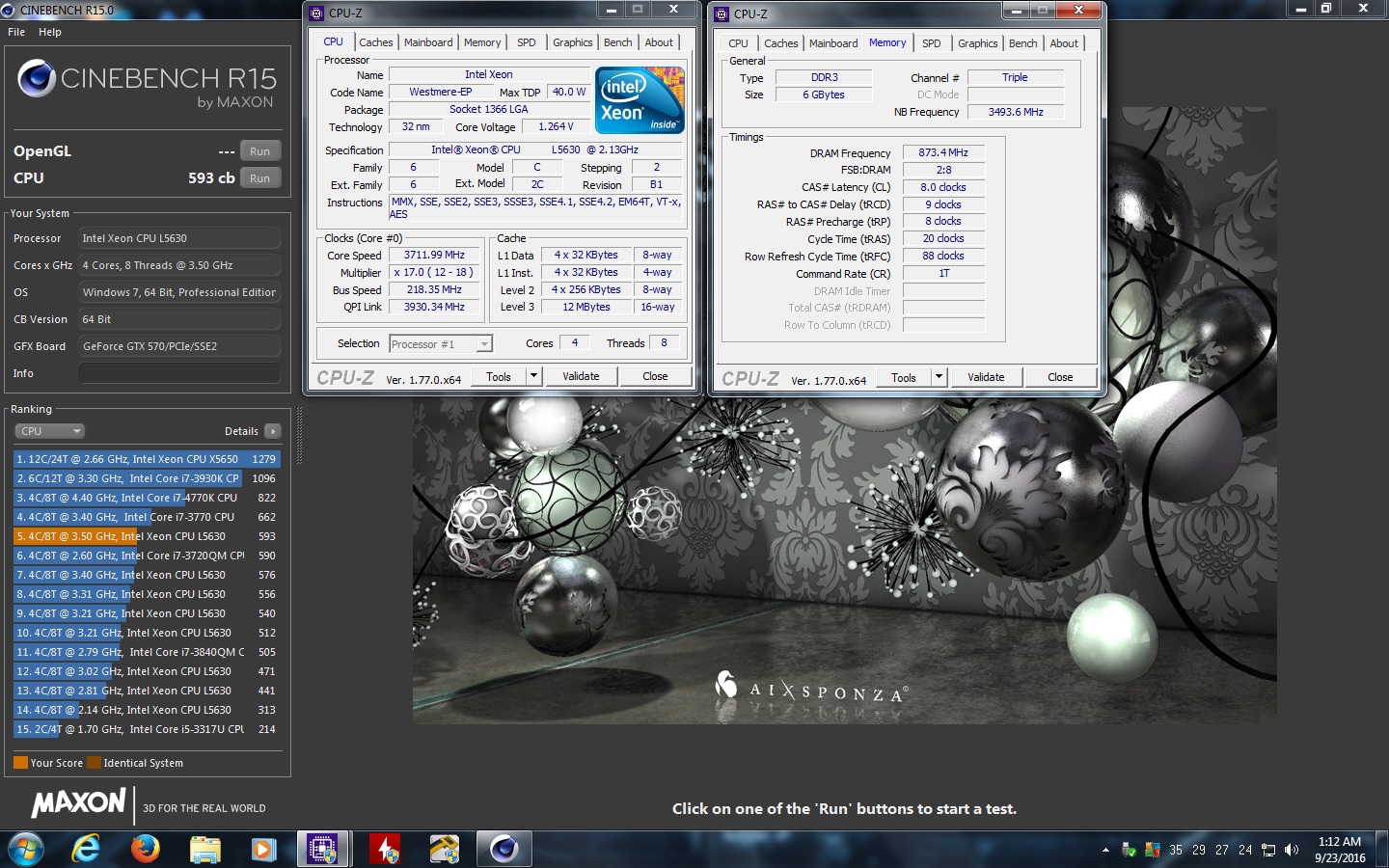Open SPD tab in left CPU-Z window
The width and height of the screenshot is (1389, 868).
(526, 42)
